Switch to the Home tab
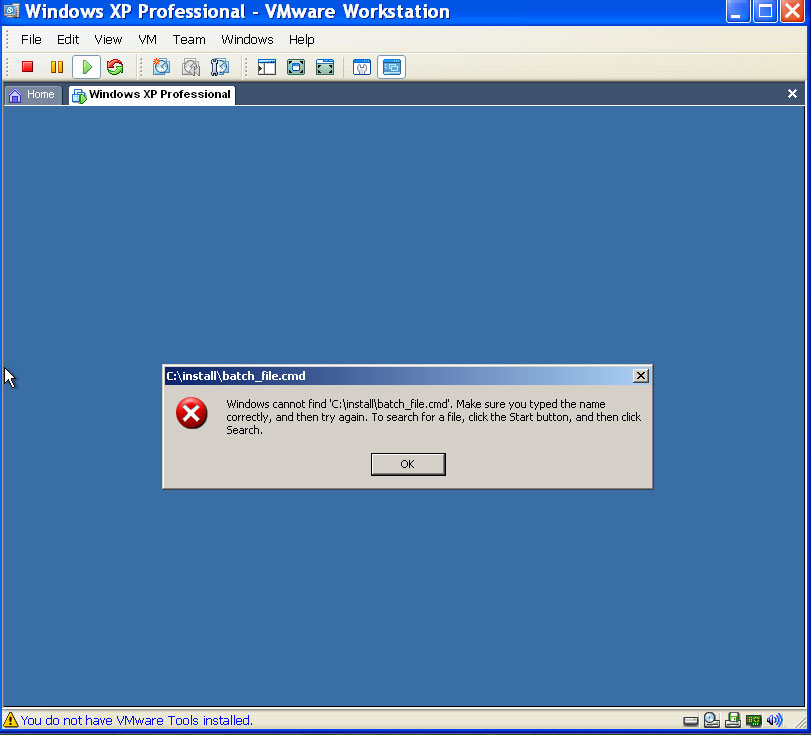 (33, 95)
